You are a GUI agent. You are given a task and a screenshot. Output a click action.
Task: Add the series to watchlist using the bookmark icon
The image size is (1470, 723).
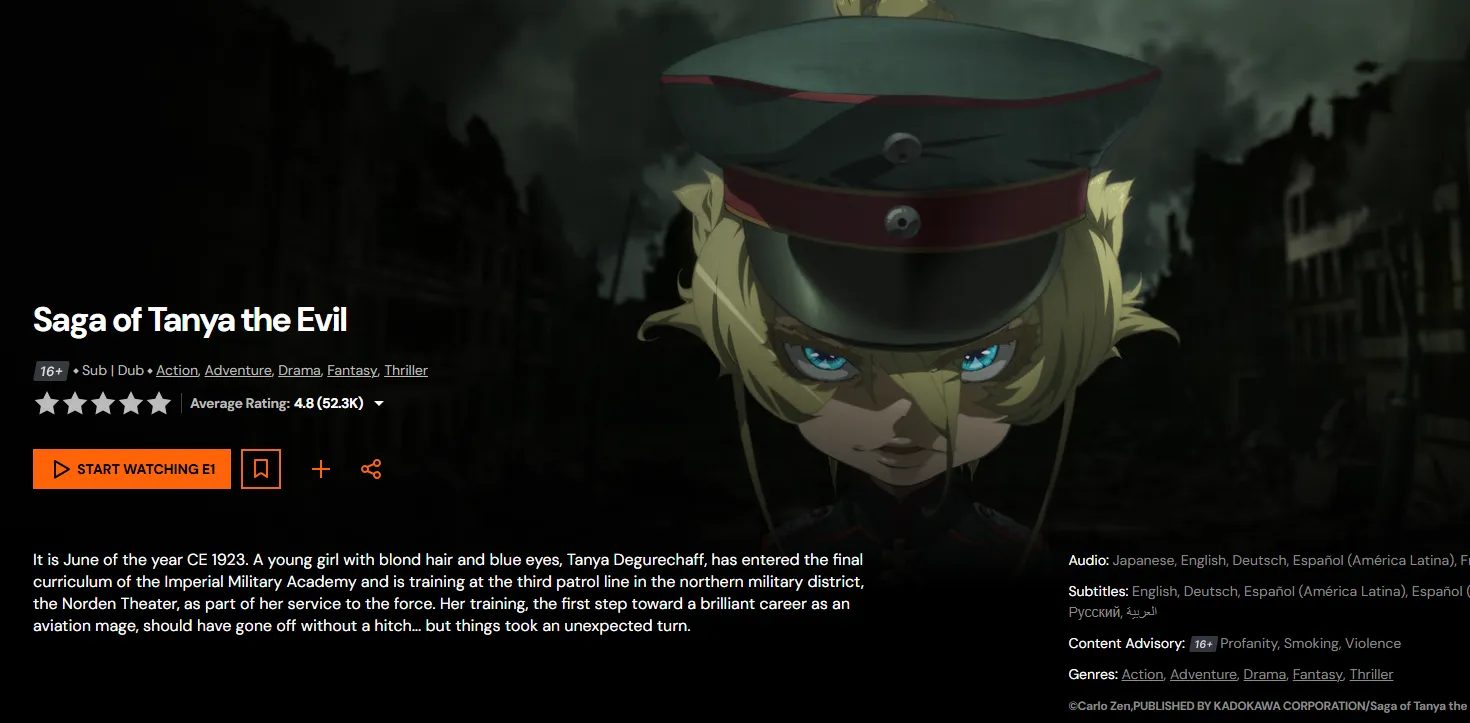(x=261, y=469)
